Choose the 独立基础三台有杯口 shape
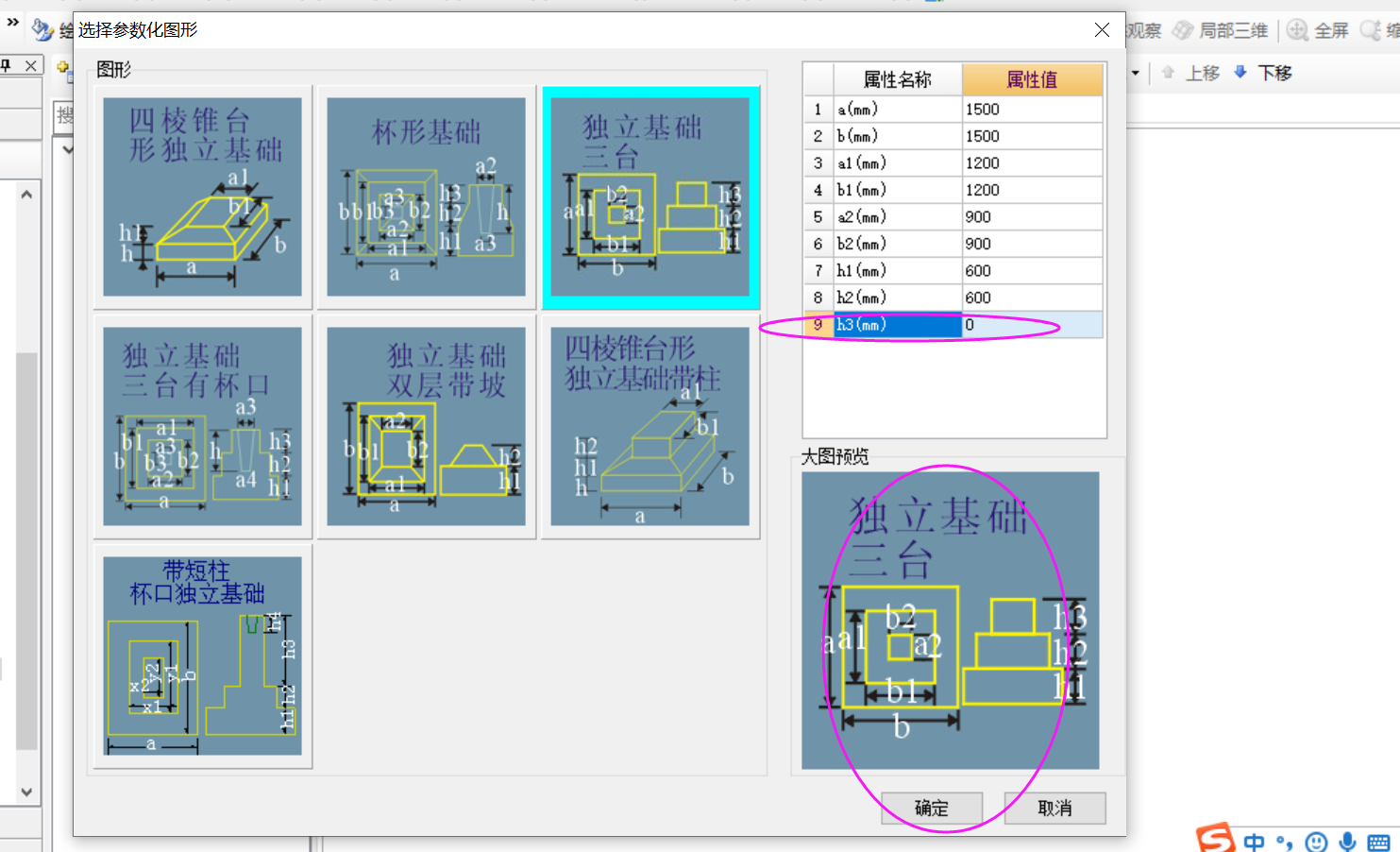This screenshot has width=1400, height=852. click(x=203, y=426)
